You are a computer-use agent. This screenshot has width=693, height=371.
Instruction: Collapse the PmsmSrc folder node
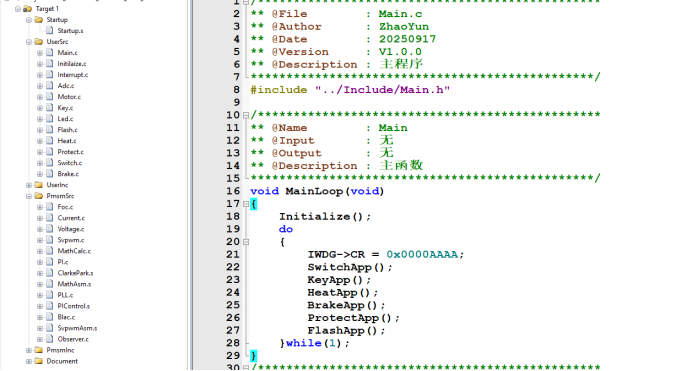29,196
